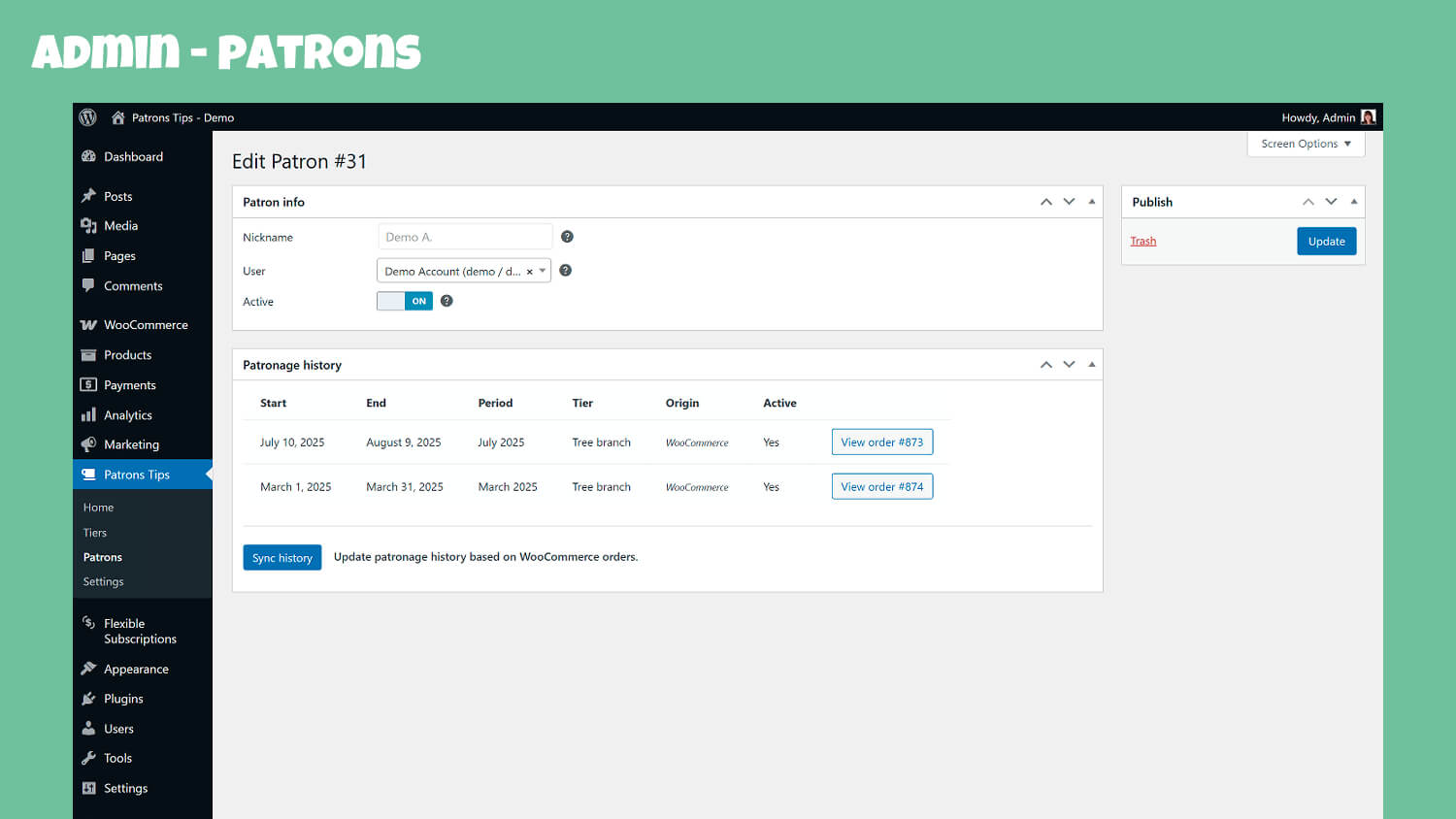Collapse the Patron info panel
This screenshot has width=1456, height=819.
pyautogui.click(x=1092, y=202)
